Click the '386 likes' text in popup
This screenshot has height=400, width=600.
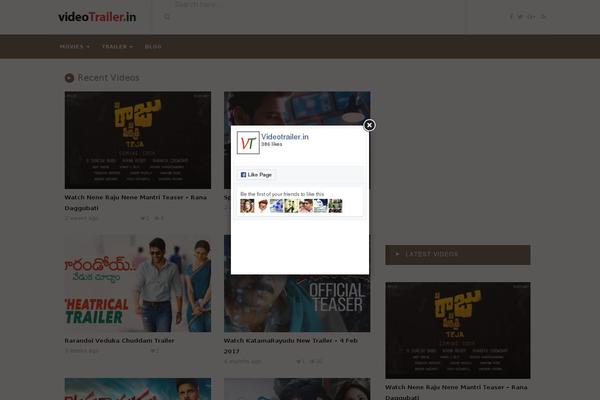pos(272,144)
